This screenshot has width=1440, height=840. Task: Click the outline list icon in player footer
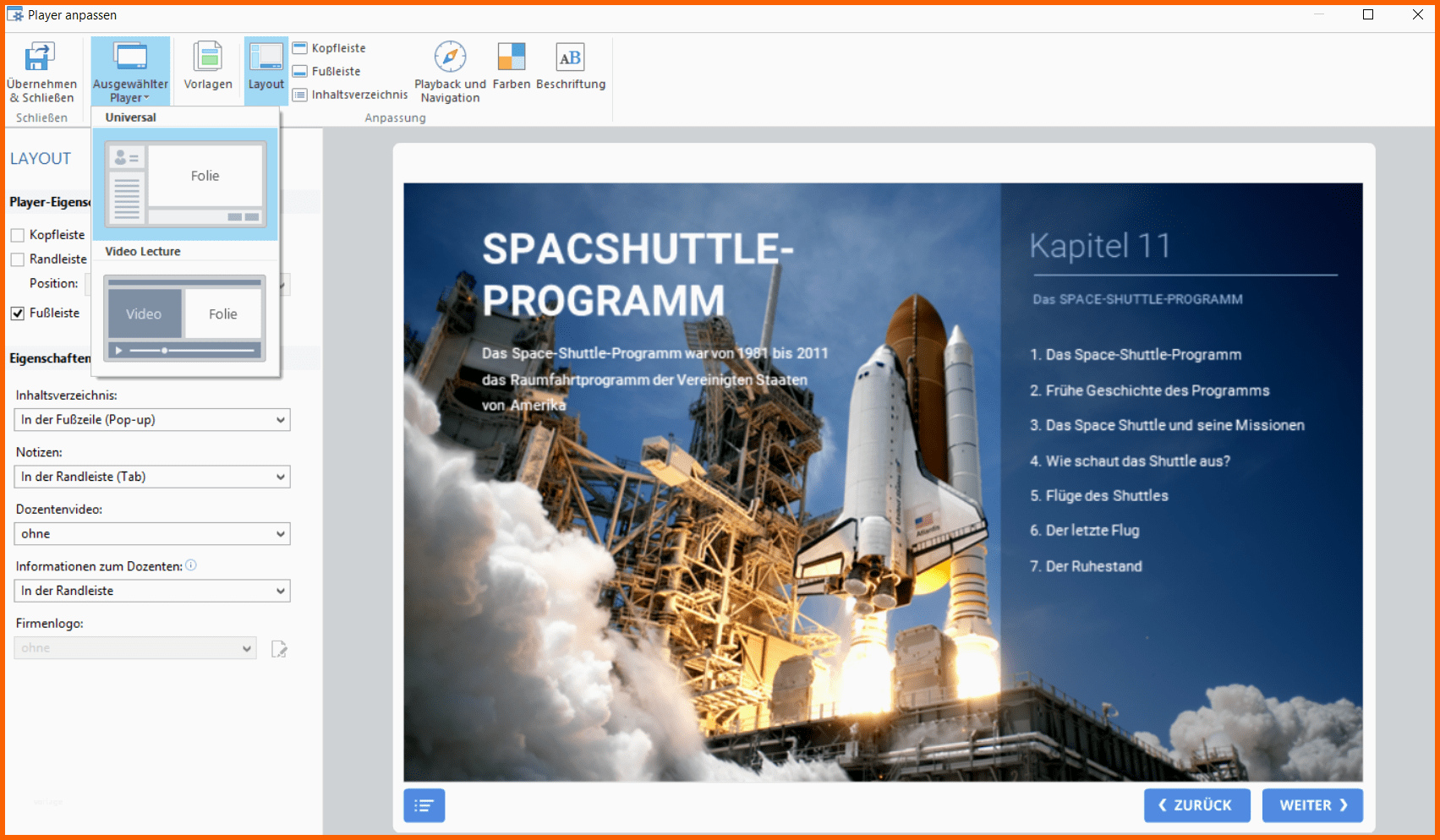[424, 805]
